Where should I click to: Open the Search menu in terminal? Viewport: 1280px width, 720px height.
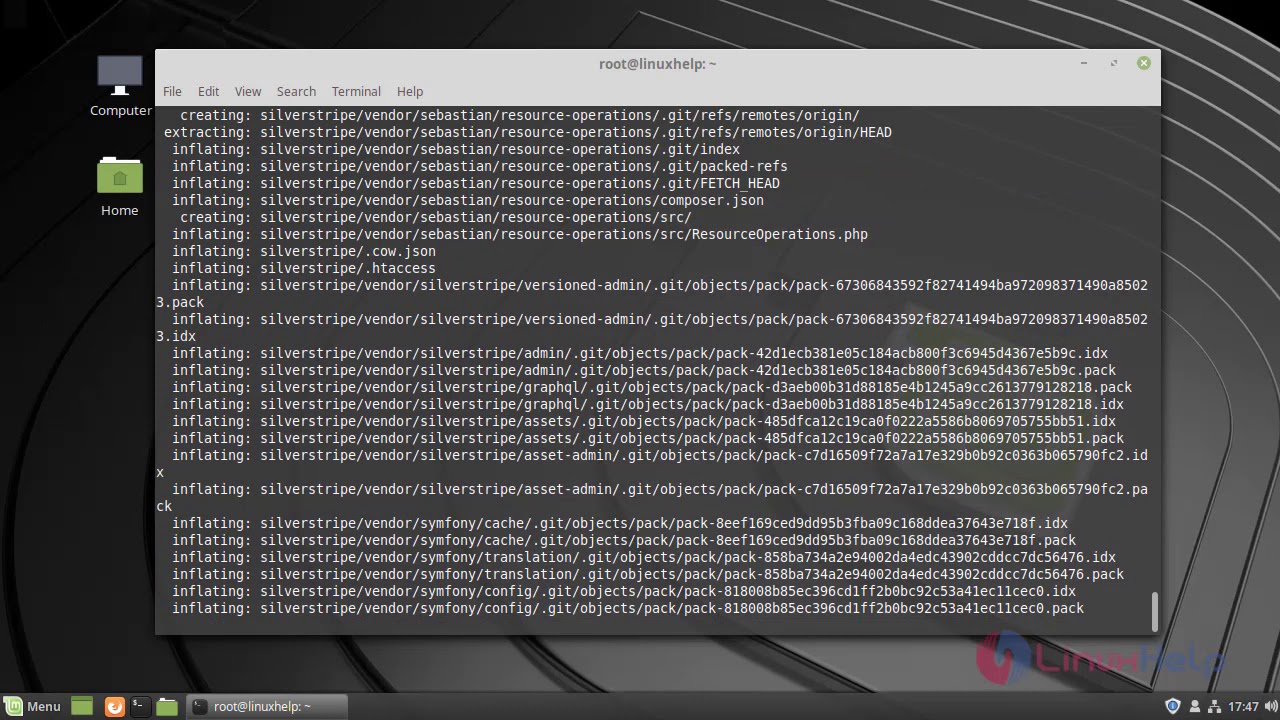pyautogui.click(x=296, y=91)
